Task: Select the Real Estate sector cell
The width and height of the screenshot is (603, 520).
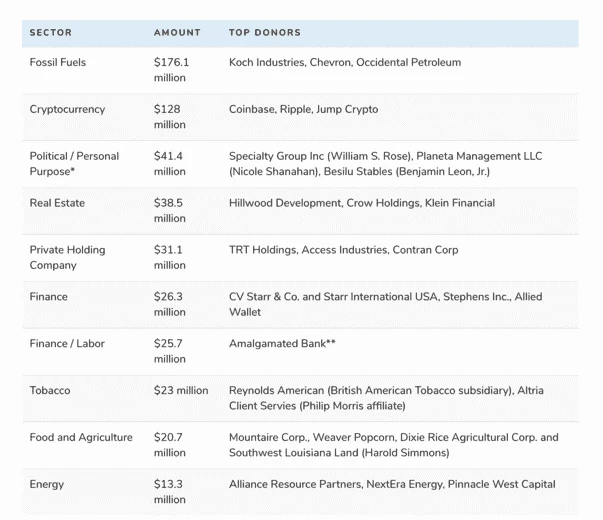Action: click(x=57, y=203)
